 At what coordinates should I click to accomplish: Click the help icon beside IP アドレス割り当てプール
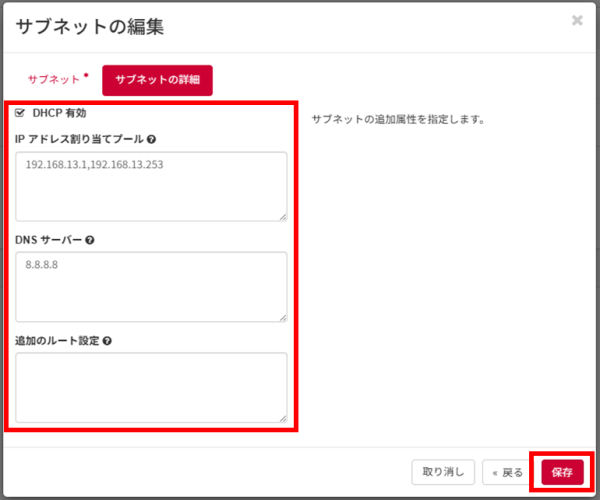151,139
